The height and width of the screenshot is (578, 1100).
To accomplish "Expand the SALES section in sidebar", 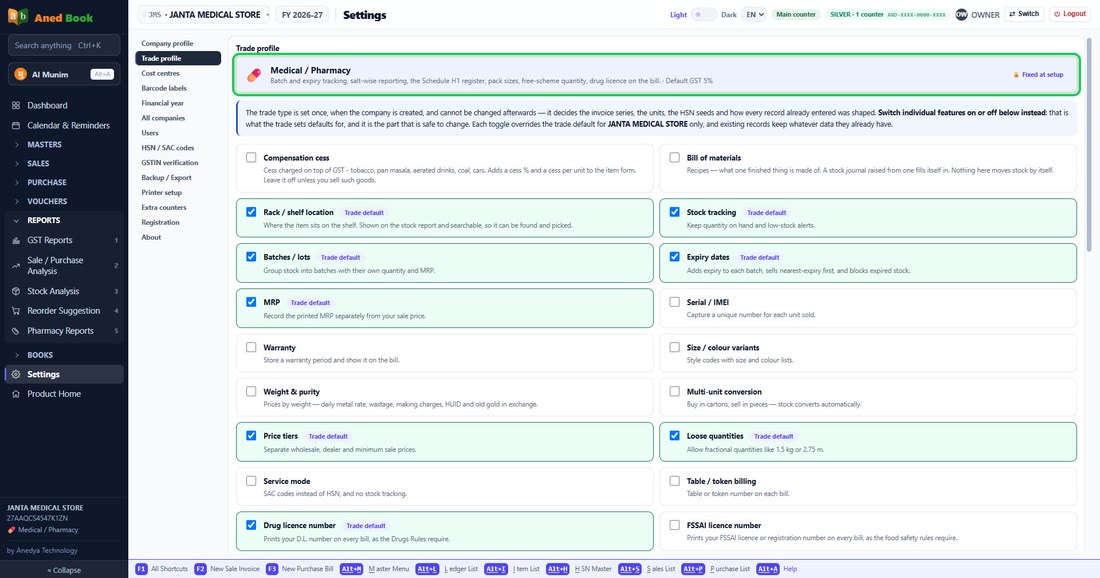I will [x=63, y=163].
